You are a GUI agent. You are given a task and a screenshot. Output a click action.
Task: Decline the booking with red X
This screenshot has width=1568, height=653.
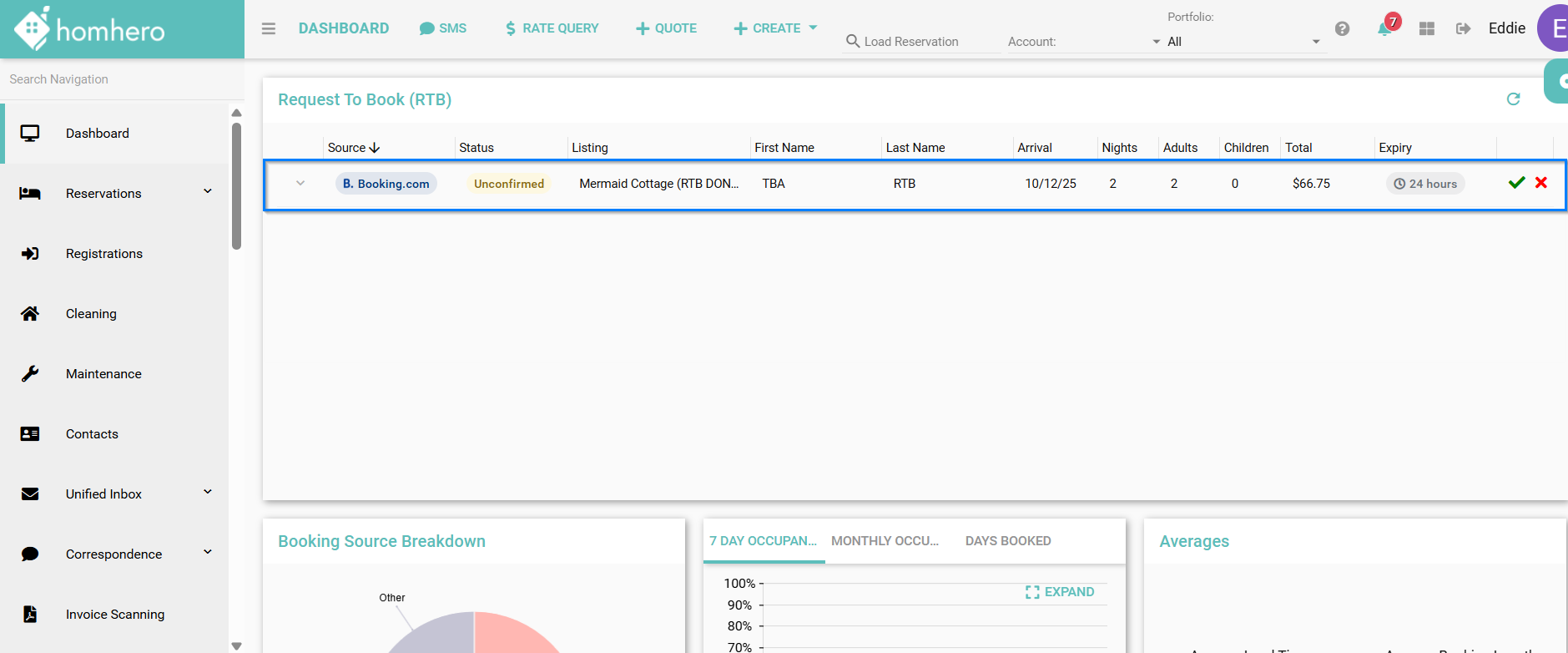coord(1541,183)
